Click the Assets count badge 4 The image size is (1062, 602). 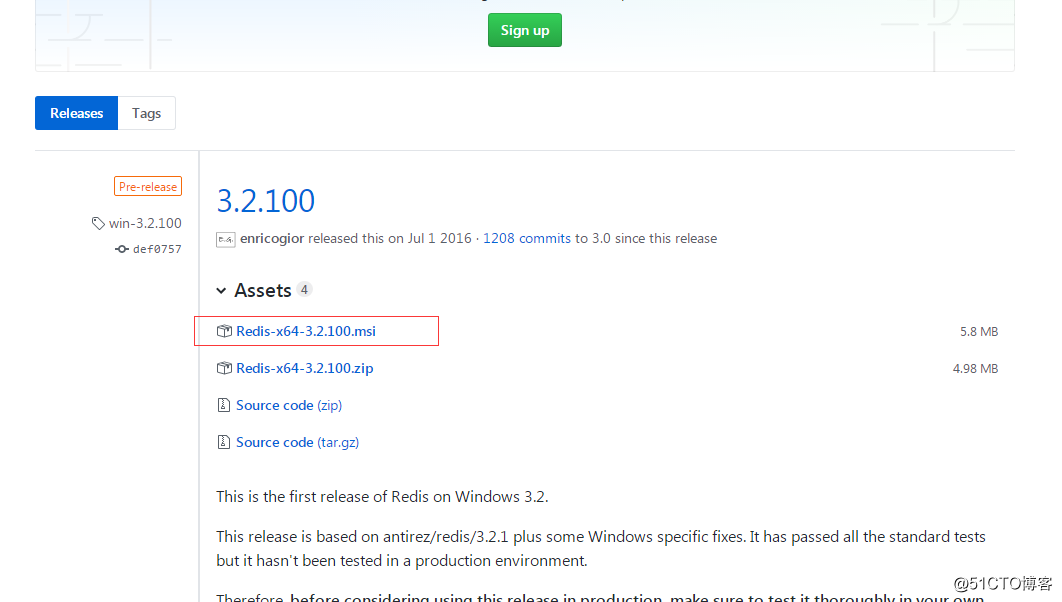[304, 290]
